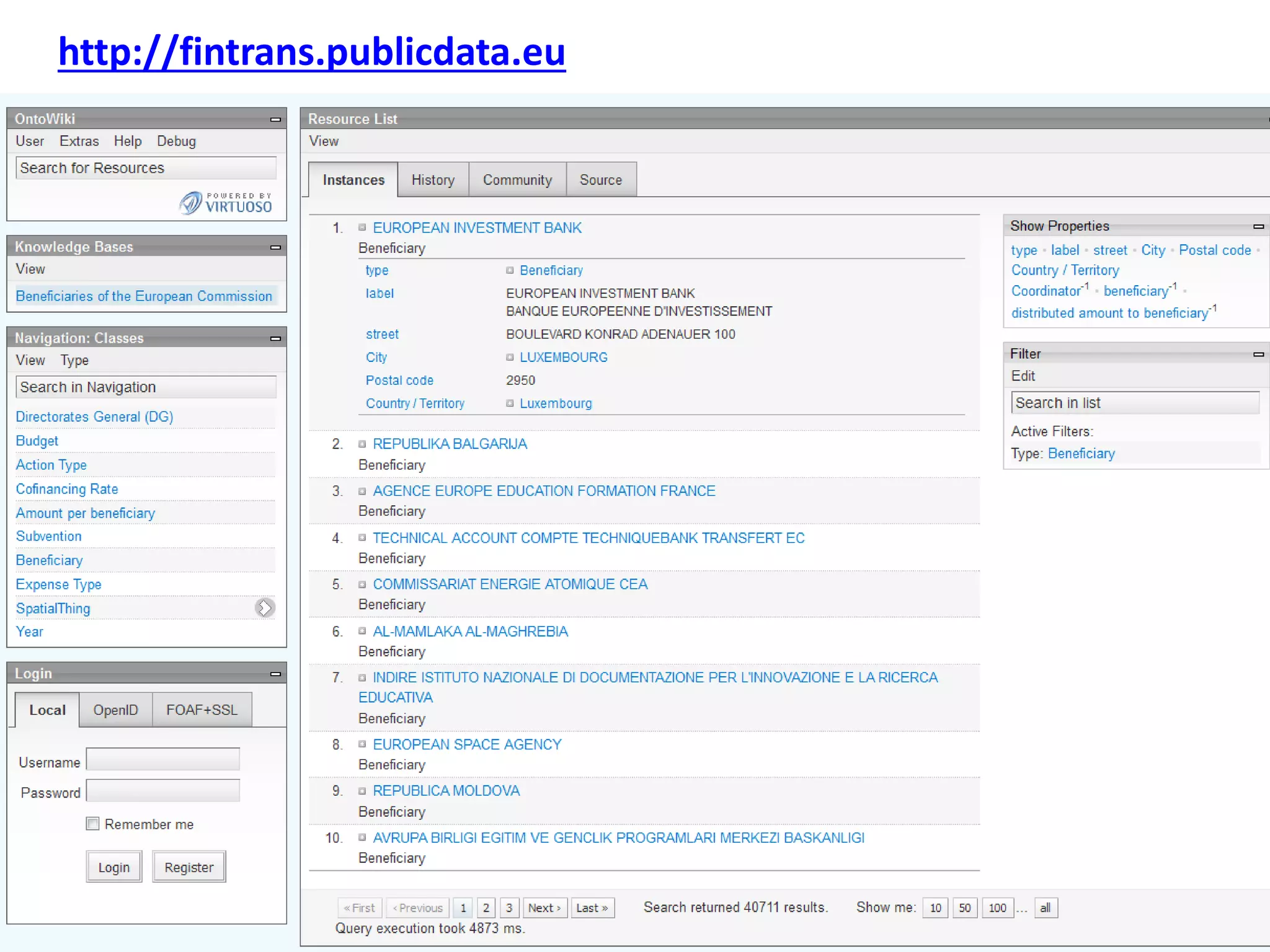Screen dimensions: 1270x952
Task: Navigate to Amount per beneficiary class
Action: point(86,513)
